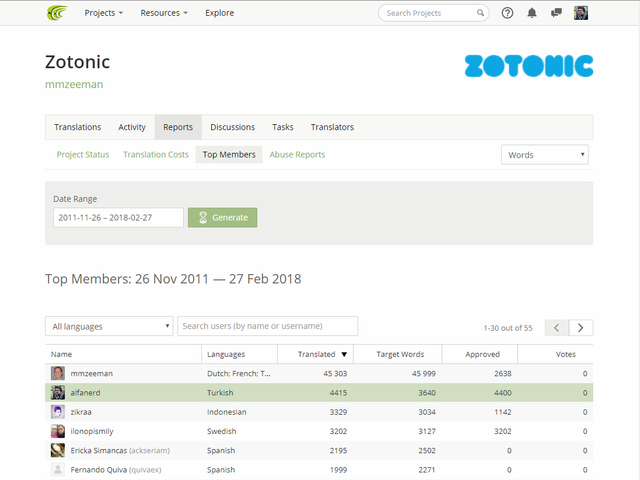Click Fernando Quiva (quivaex) name
Image resolution: width=640 pixels, height=480 pixels.
pyautogui.click(x=116, y=470)
